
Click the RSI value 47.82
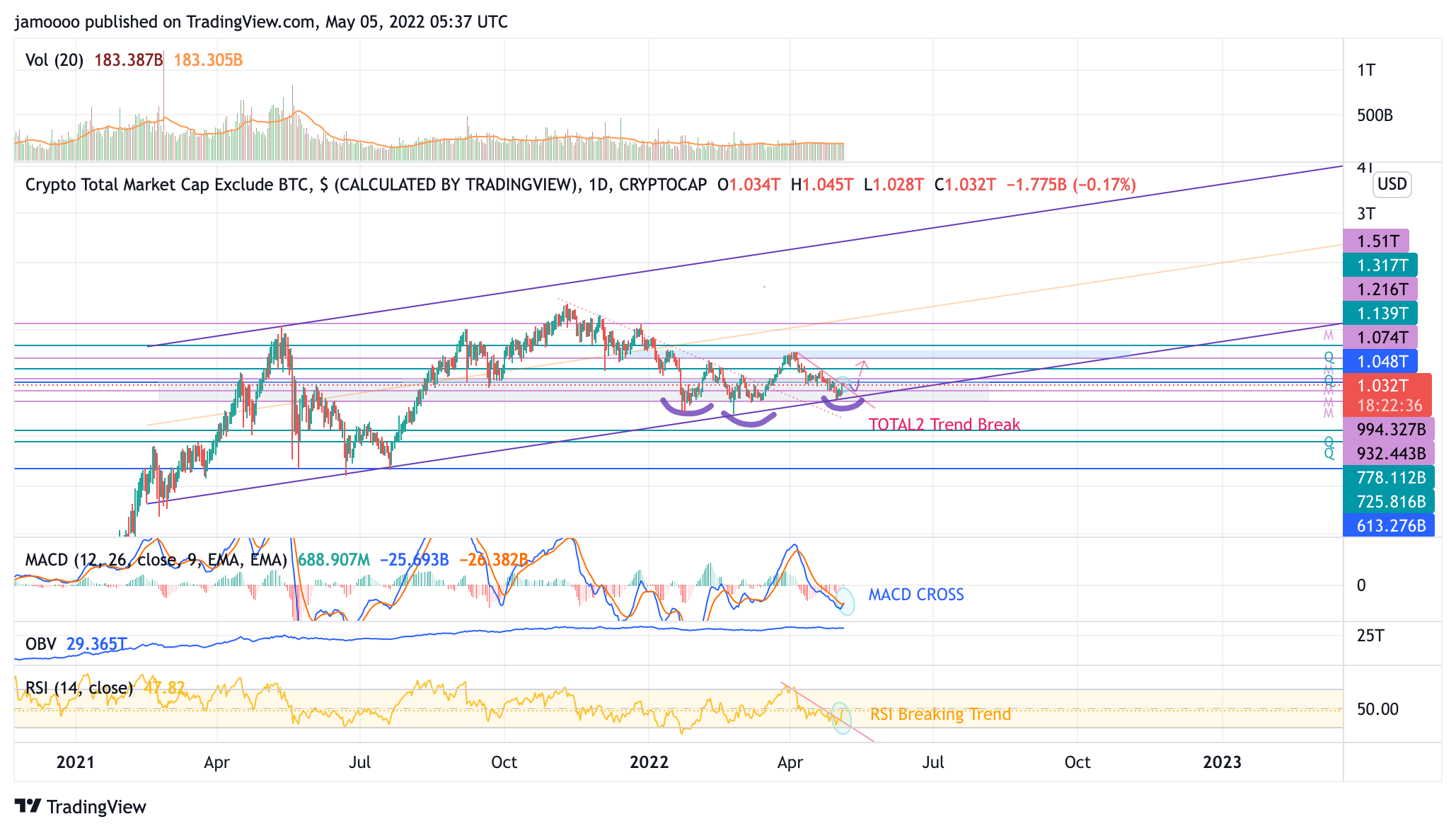(164, 688)
